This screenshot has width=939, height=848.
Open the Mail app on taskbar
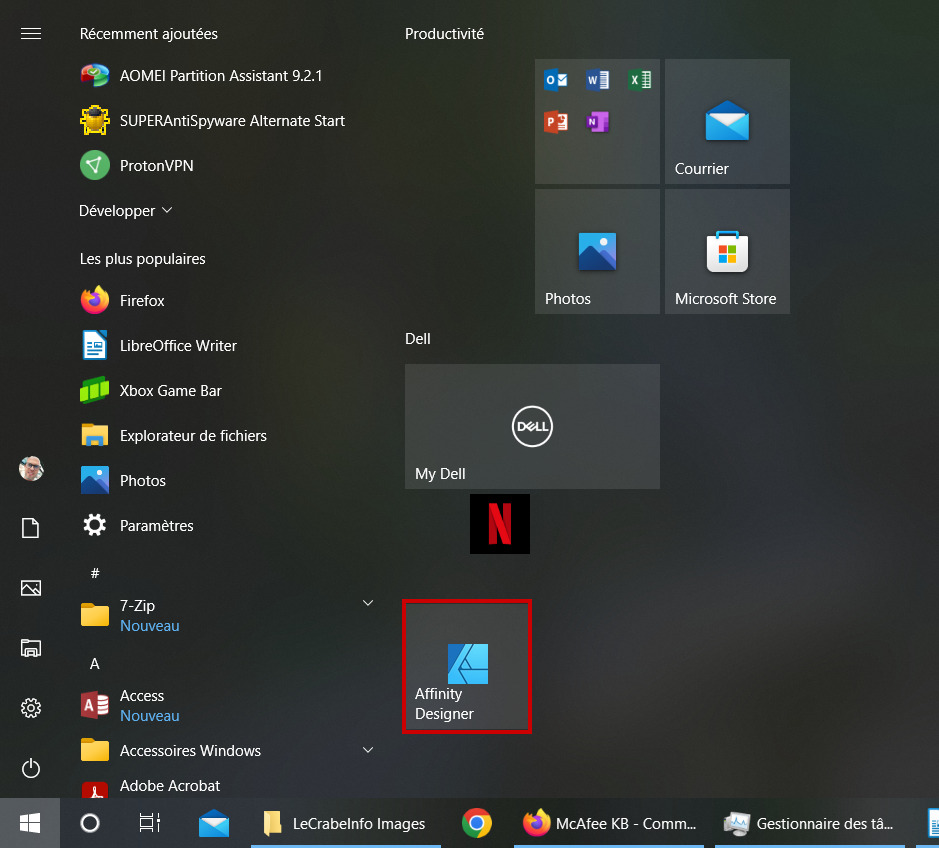(214, 823)
